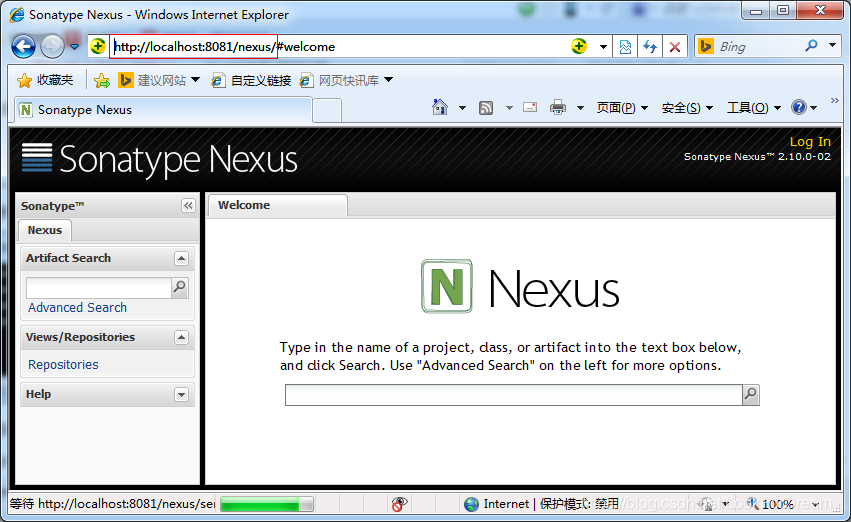Screen dimensions: 851x522
Task: Collapse the Views/Repositories panel
Action: tap(181, 338)
